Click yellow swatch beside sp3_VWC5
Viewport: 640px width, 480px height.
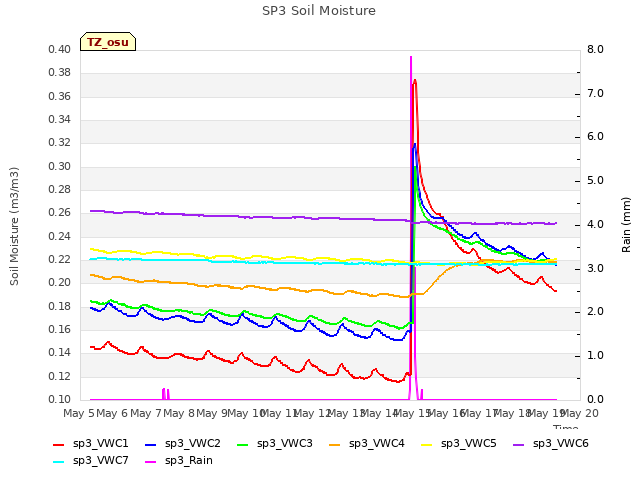pyautogui.click(x=427, y=445)
